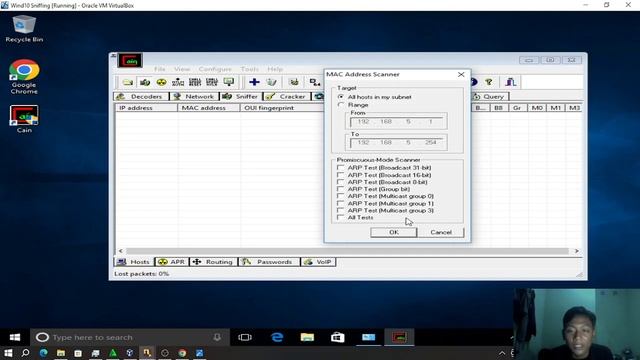Toggle the Start/Stop Sniffer toolbar icon
640x360 pixels.
tap(145, 82)
